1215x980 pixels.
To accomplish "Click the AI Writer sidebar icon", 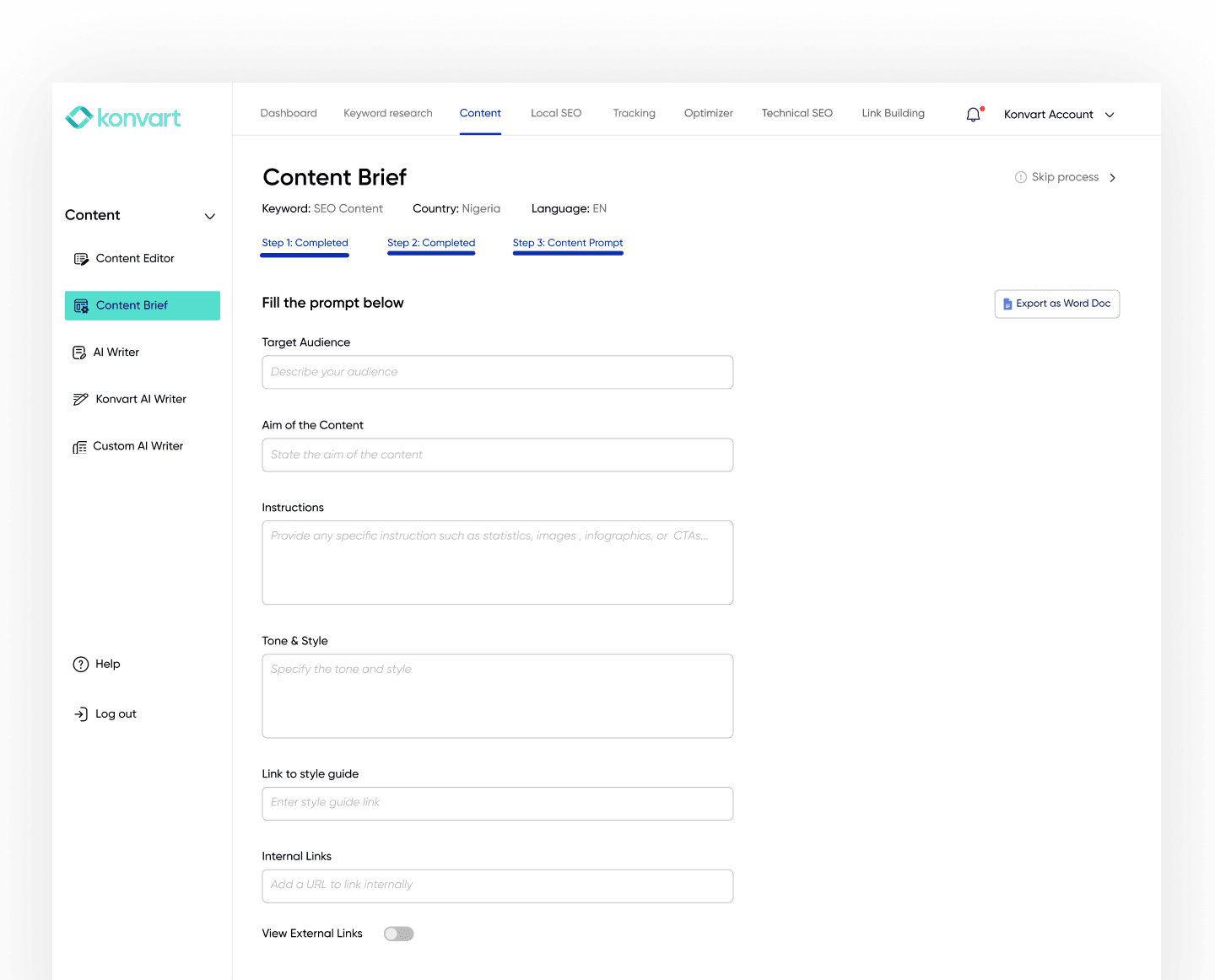I will [x=79, y=353].
